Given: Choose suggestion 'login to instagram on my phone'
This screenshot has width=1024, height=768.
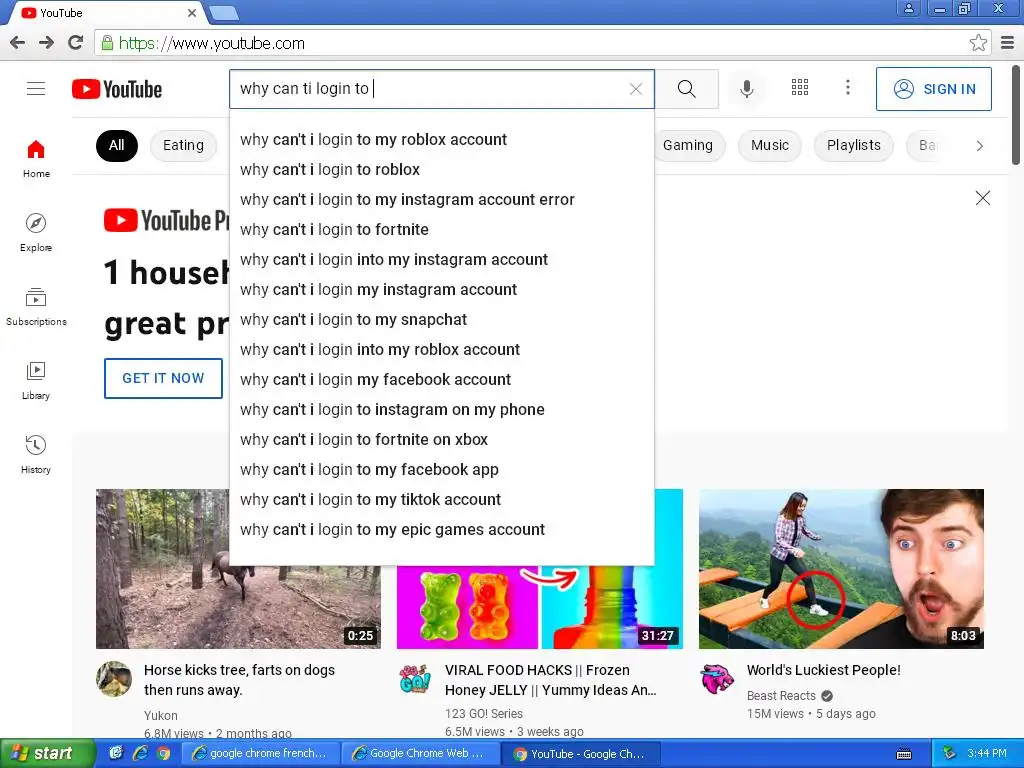Looking at the screenshot, I should point(441,410).
